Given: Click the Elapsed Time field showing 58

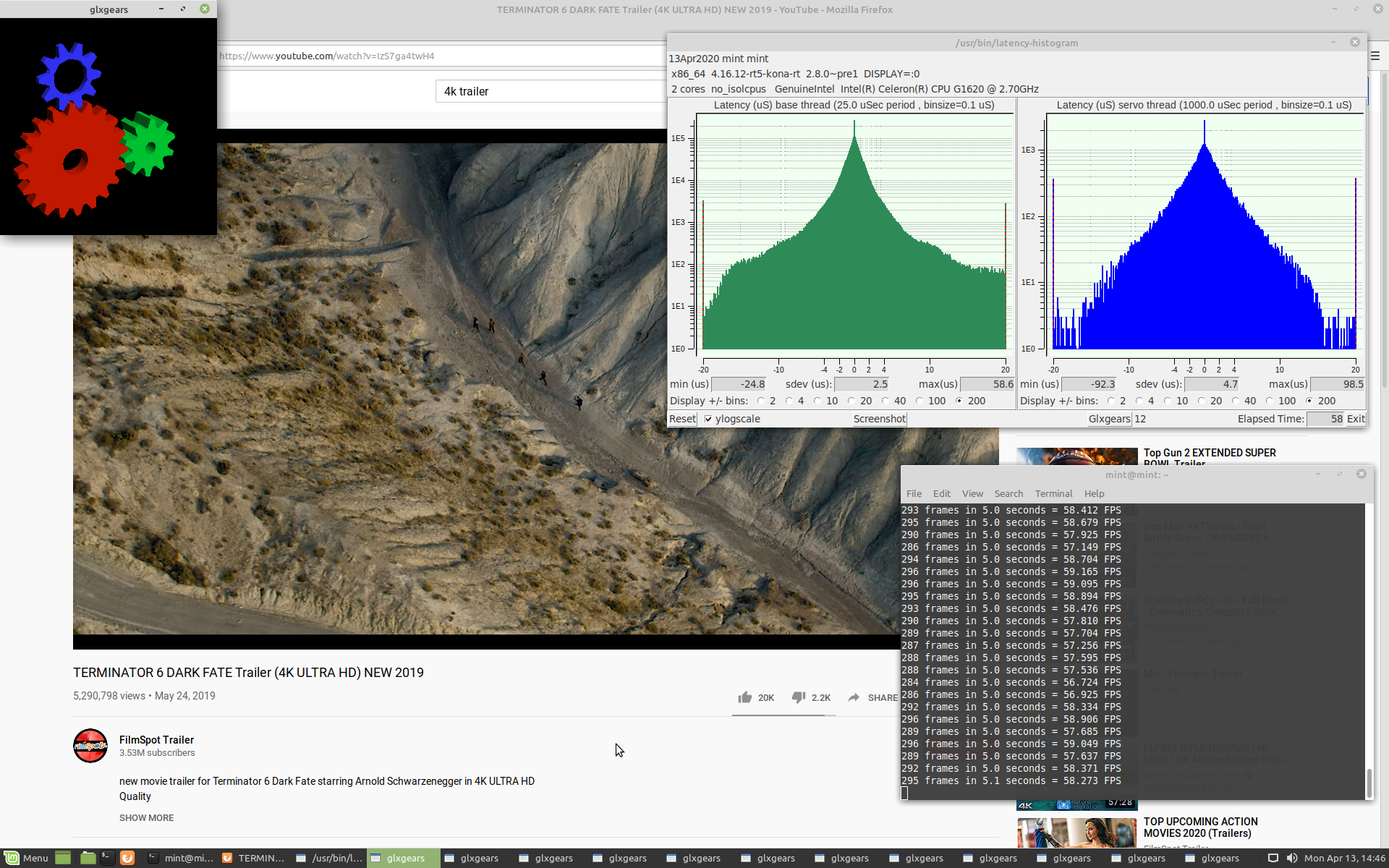Looking at the screenshot, I should (x=1325, y=420).
